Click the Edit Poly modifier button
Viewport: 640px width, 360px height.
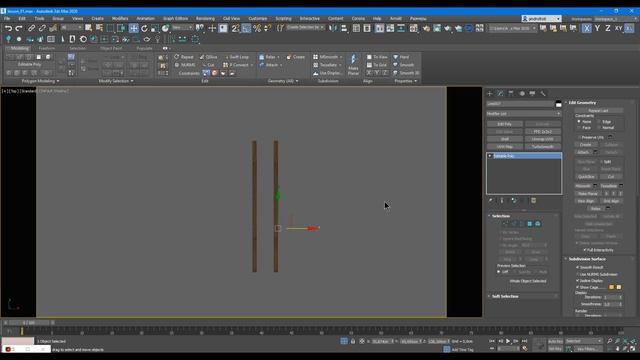pos(504,124)
